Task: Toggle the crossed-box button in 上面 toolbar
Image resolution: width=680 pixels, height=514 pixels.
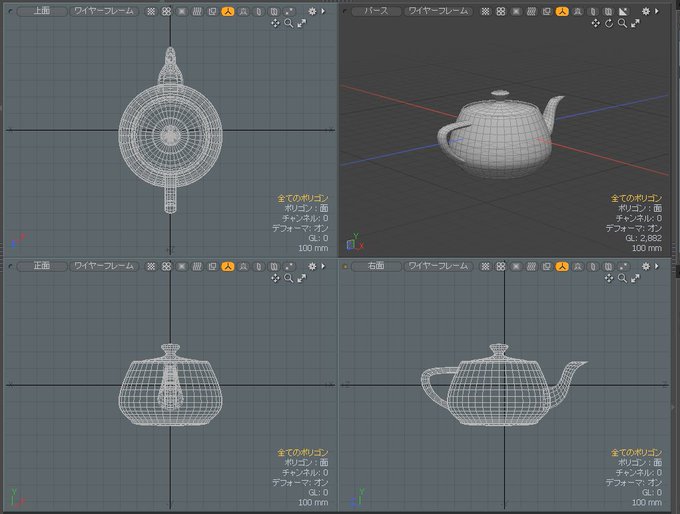Action: (182, 11)
